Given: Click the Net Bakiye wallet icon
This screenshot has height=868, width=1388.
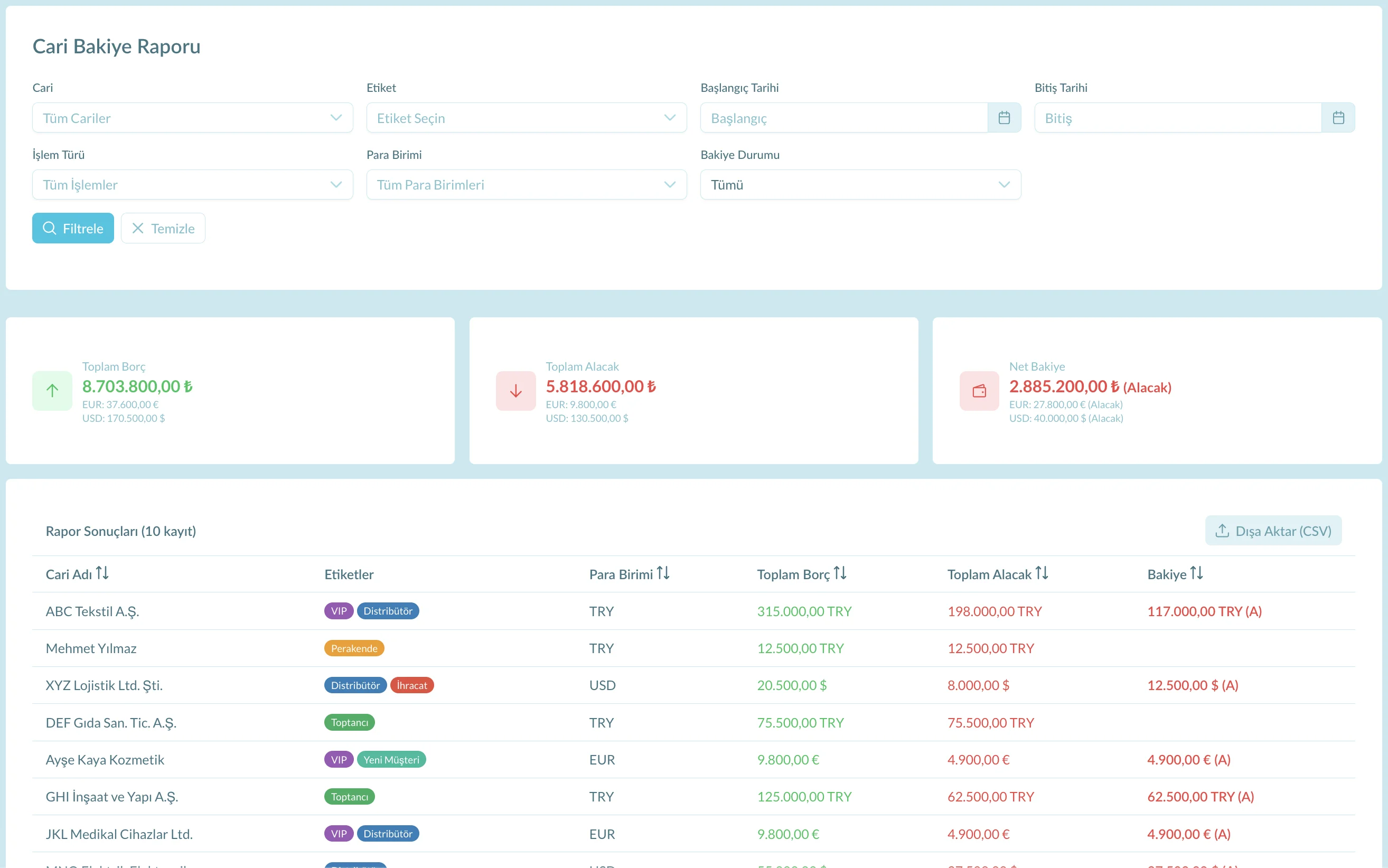Looking at the screenshot, I should [x=979, y=391].
